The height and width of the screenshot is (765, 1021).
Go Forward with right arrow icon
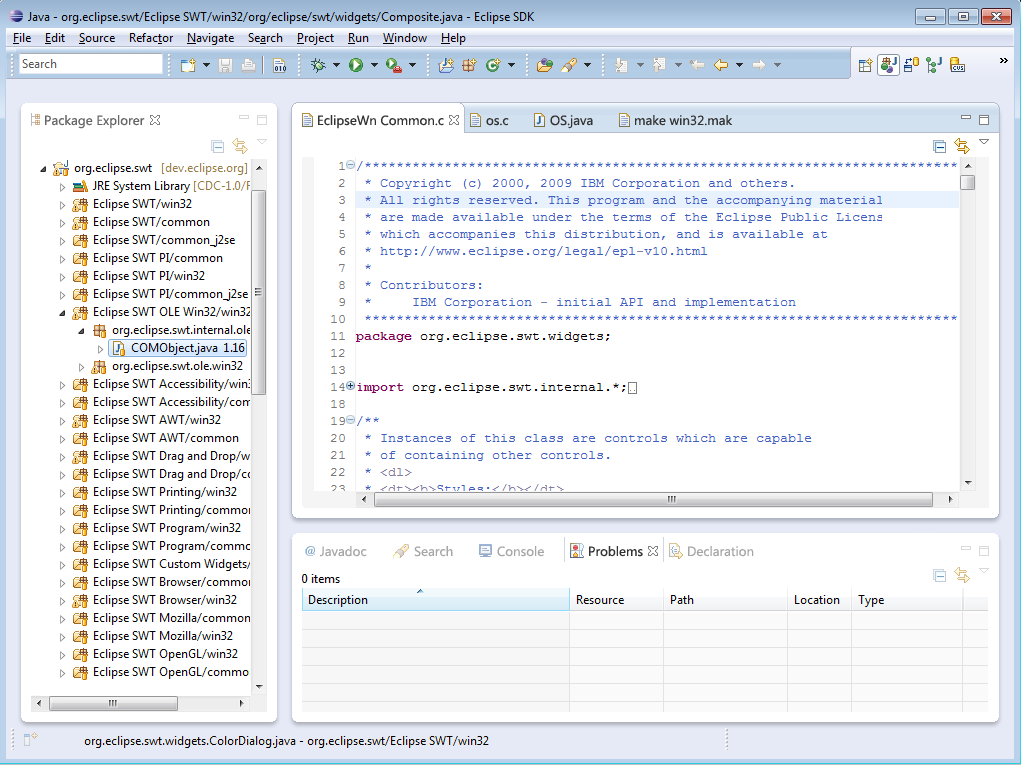click(759, 64)
